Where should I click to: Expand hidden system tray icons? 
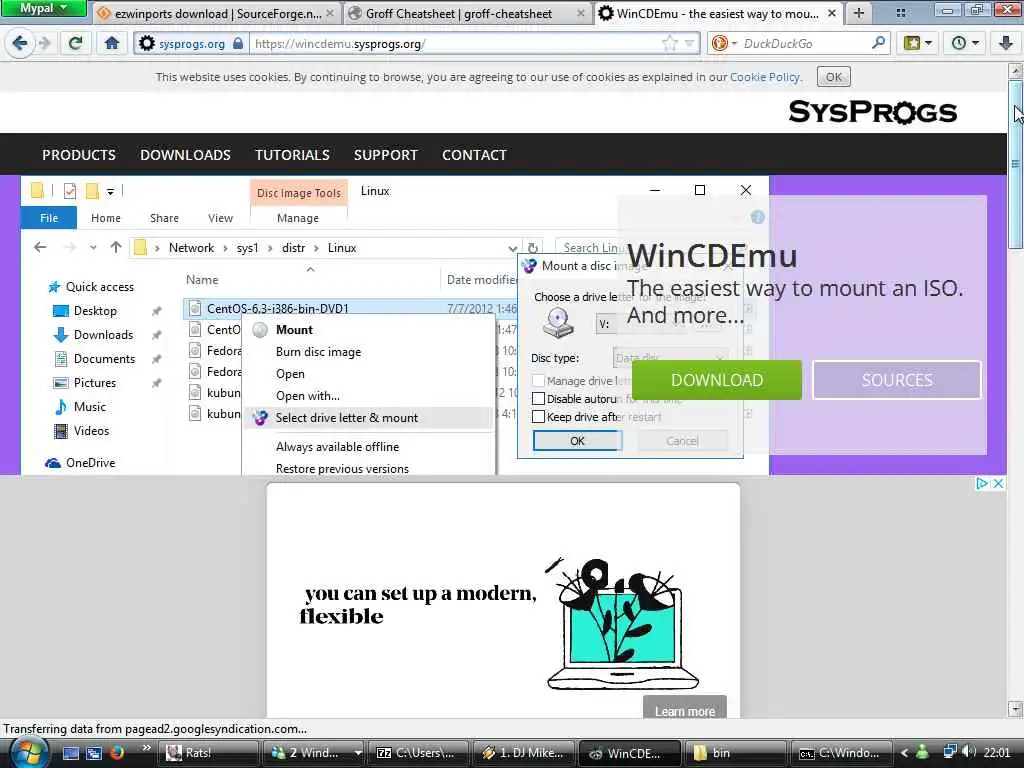click(904, 753)
